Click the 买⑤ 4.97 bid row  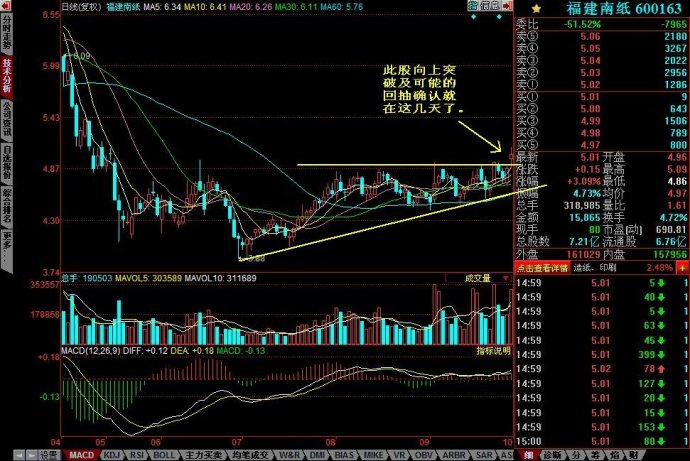click(602, 145)
